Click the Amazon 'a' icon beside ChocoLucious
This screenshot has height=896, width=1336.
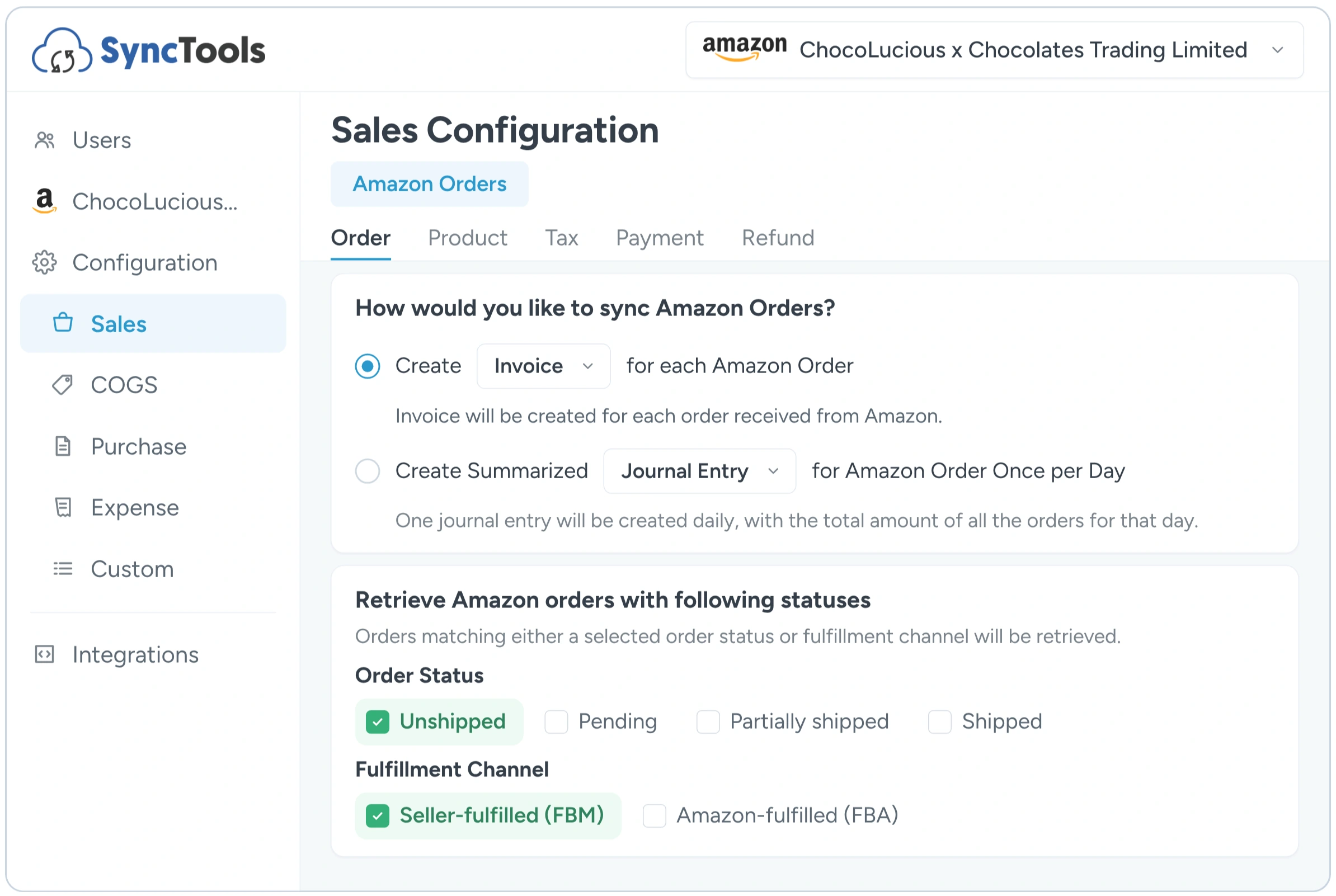[45, 201]
